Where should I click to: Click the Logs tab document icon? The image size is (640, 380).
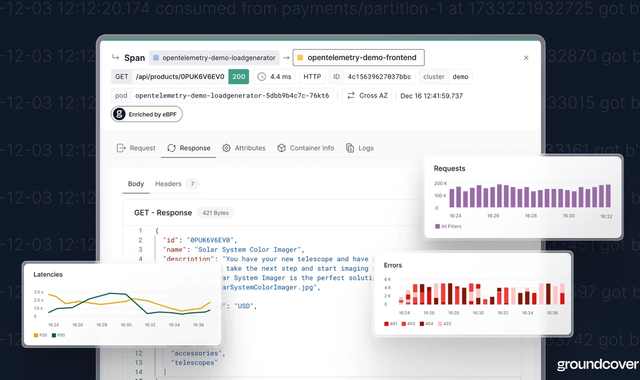point(350,148)
